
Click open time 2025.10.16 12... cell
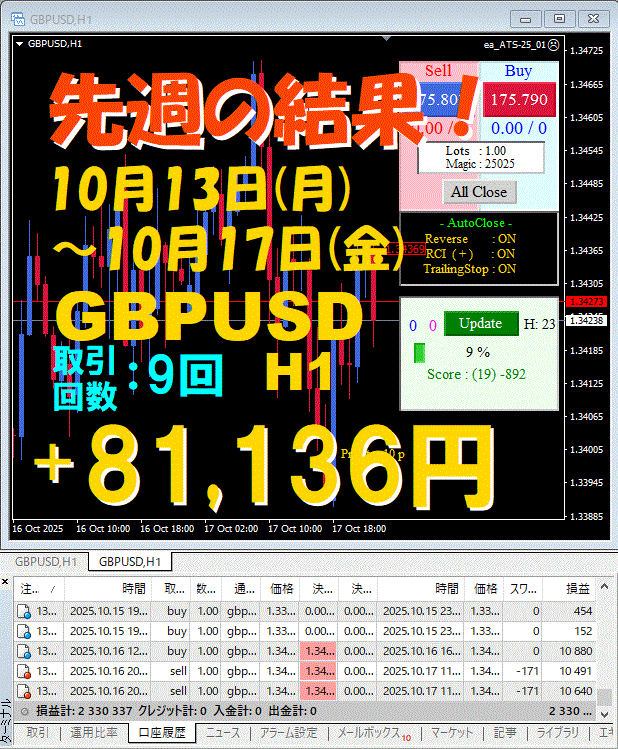pyautogui.click(x=109, y=652)
